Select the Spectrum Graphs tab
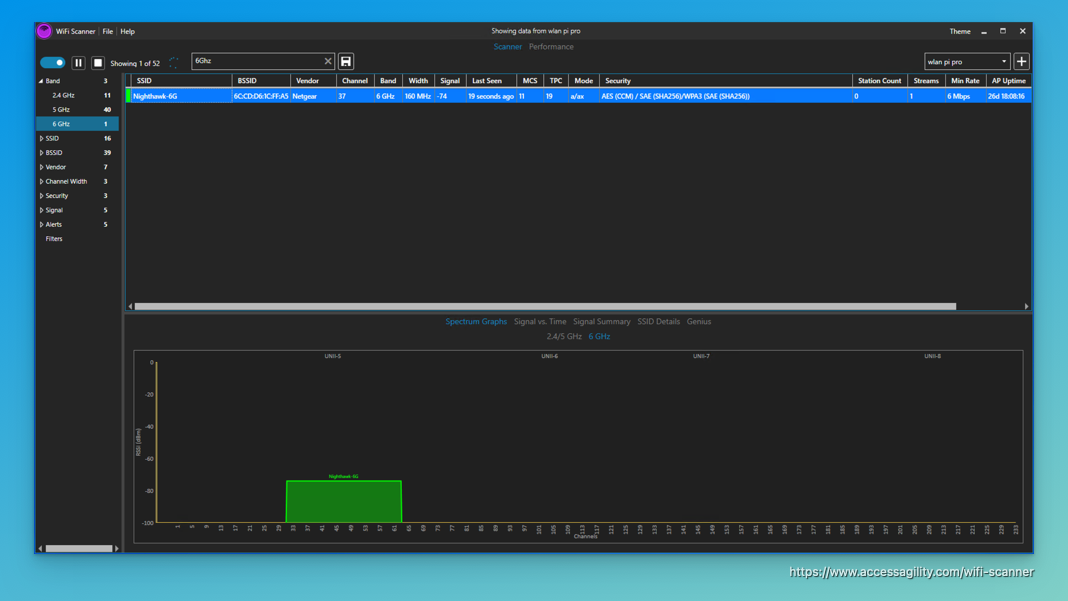 (476, 322)
